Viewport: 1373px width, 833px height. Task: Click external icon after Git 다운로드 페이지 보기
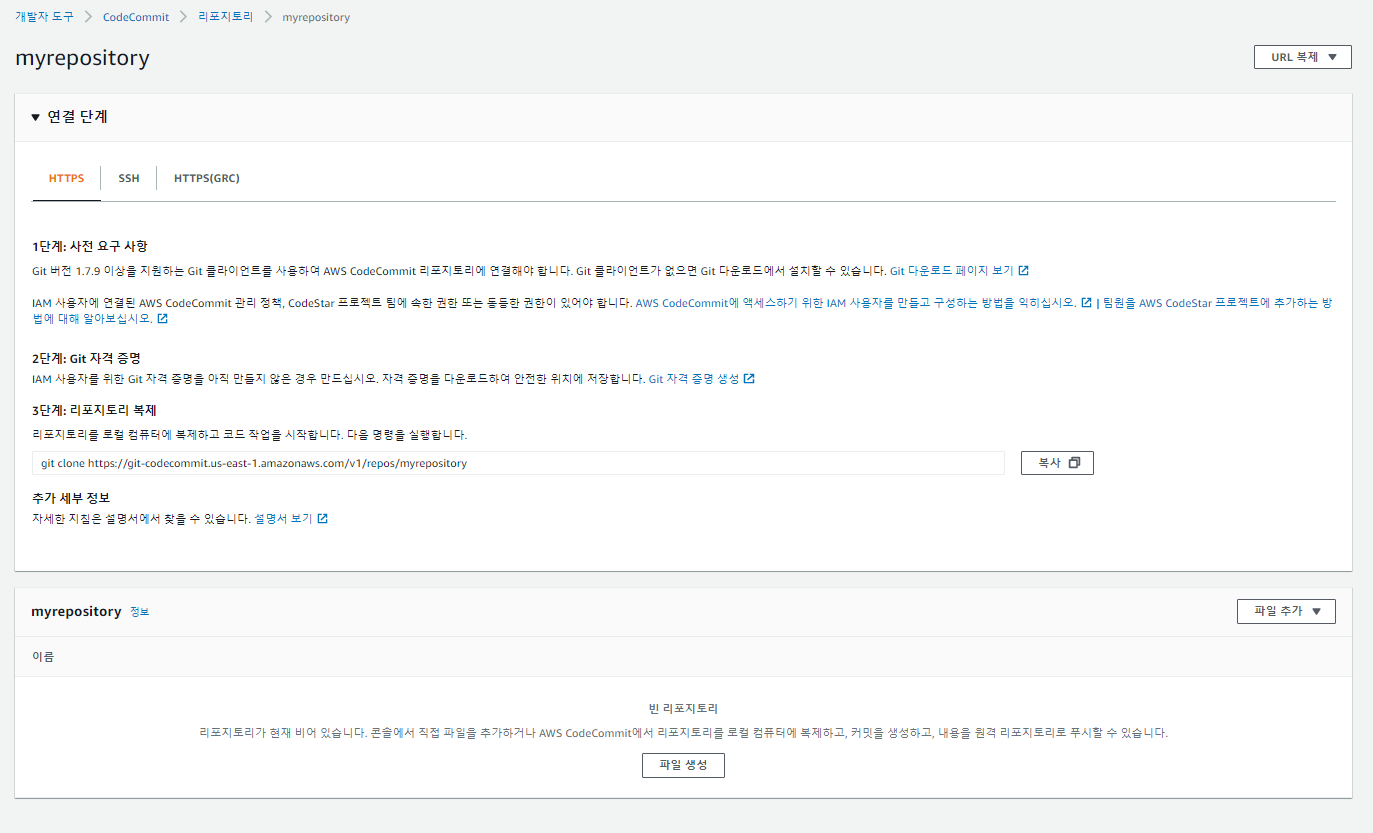[1023, 271]
